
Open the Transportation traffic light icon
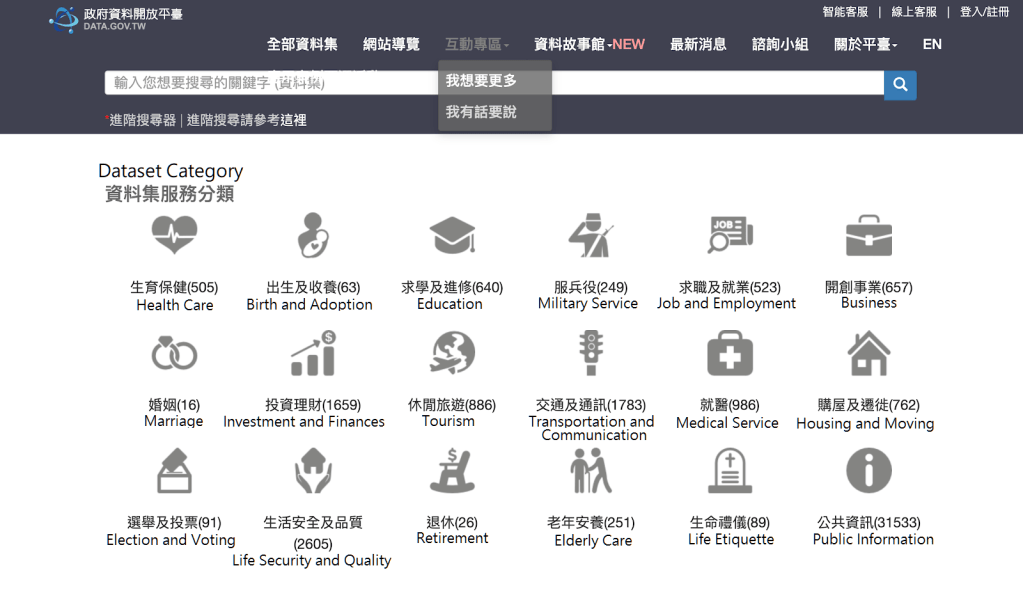(589, 354)
